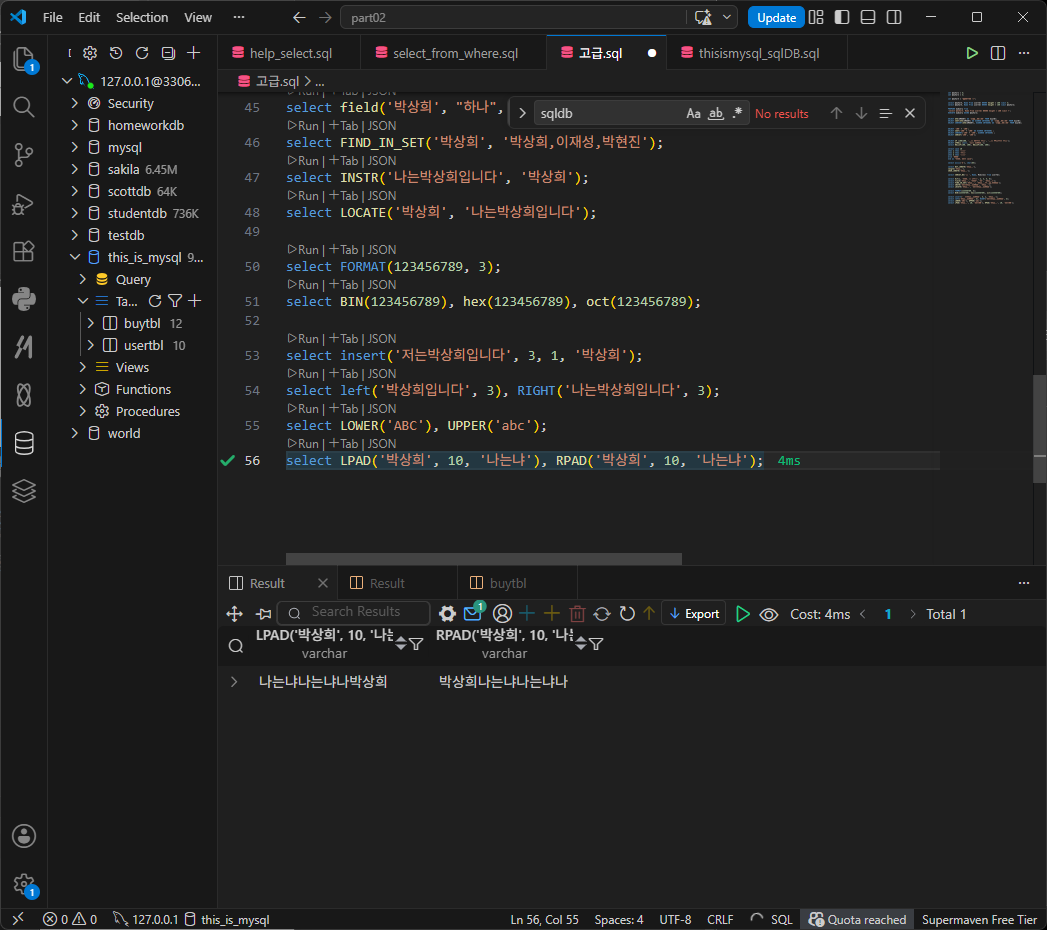Expand the sakila database
The image size is (1047, 930).
click(x=75, y=170)
